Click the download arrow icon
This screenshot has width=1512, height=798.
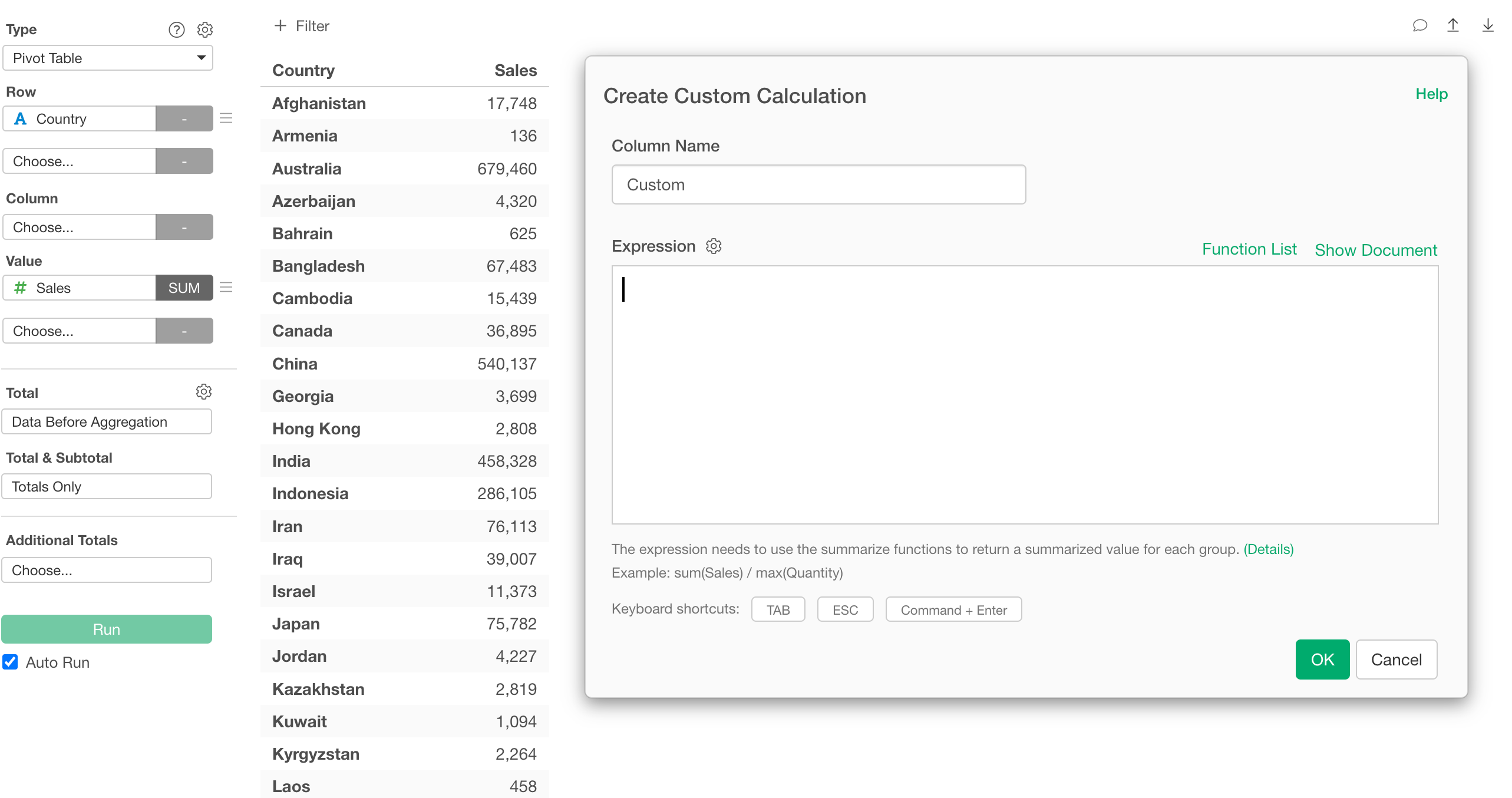tap(1487, 25)
